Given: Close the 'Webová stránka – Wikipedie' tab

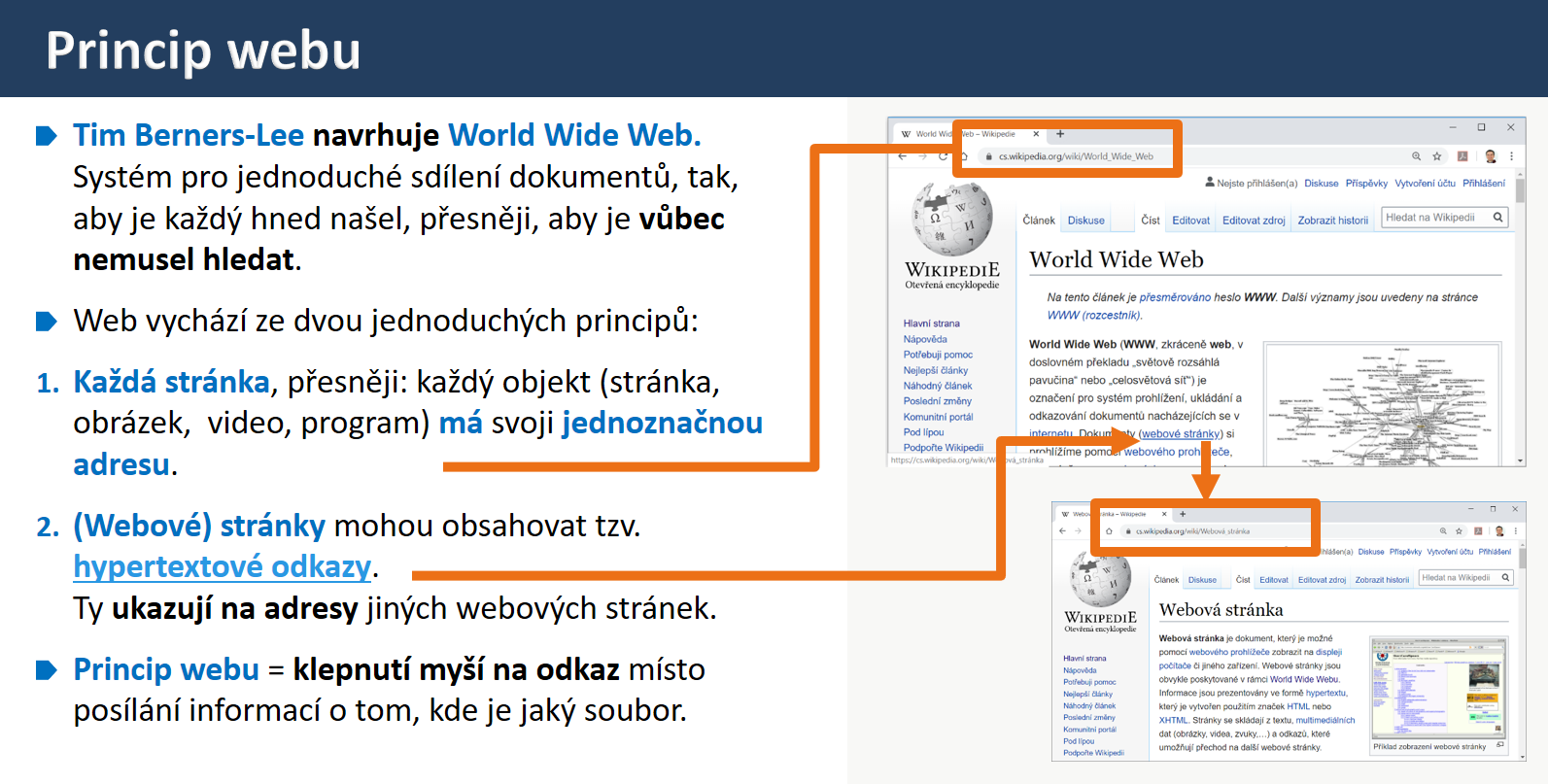Looking at the screenshot, I should coord(1164,514).
